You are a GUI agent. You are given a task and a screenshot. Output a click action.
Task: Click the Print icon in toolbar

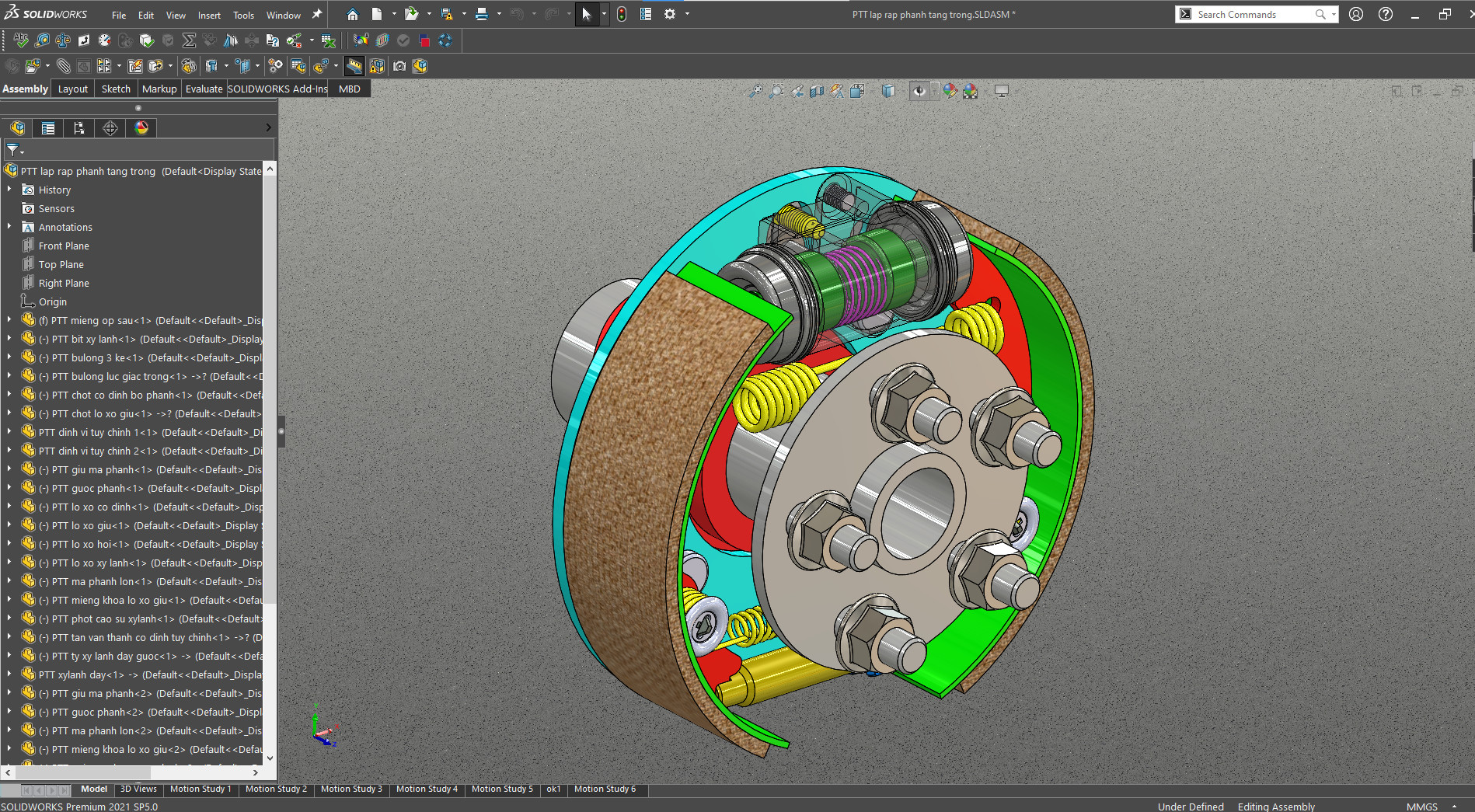tap(482, 14)
